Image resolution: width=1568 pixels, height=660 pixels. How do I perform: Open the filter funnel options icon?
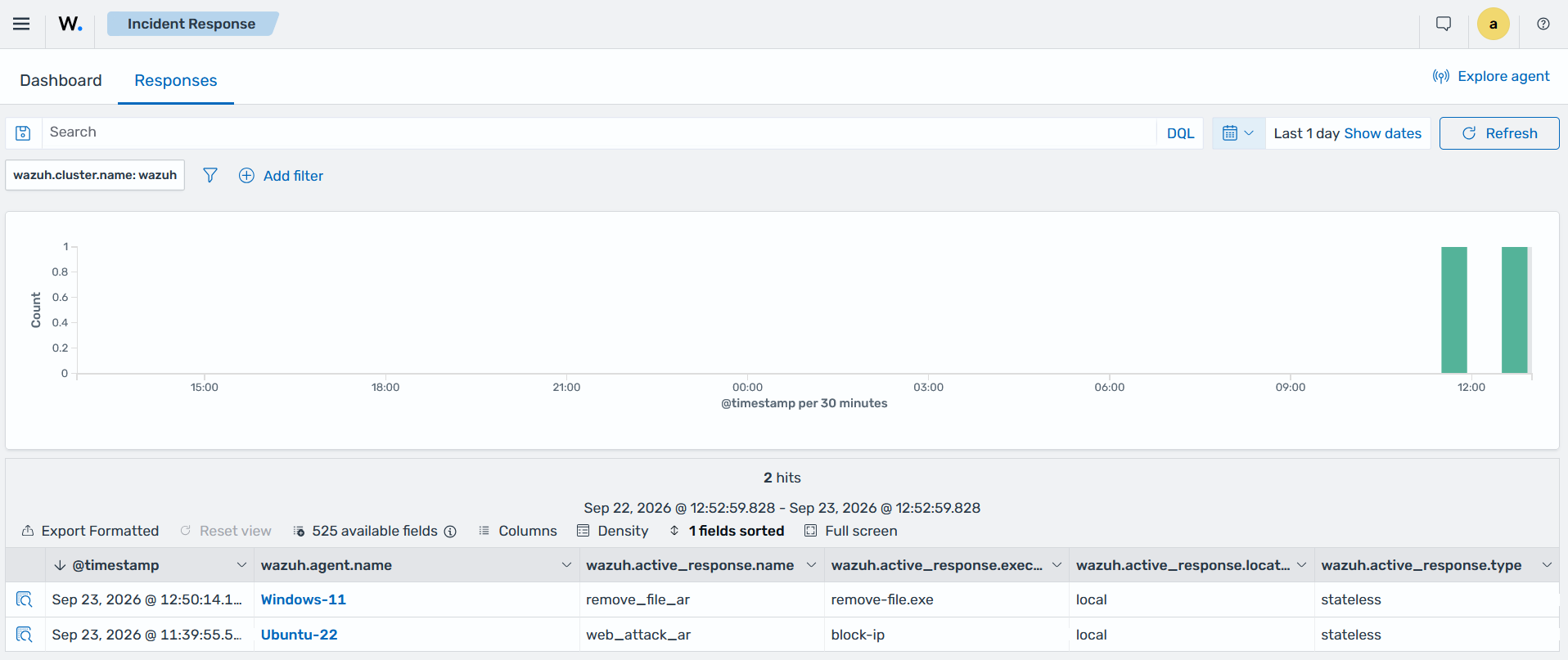(x=210, y=175)
